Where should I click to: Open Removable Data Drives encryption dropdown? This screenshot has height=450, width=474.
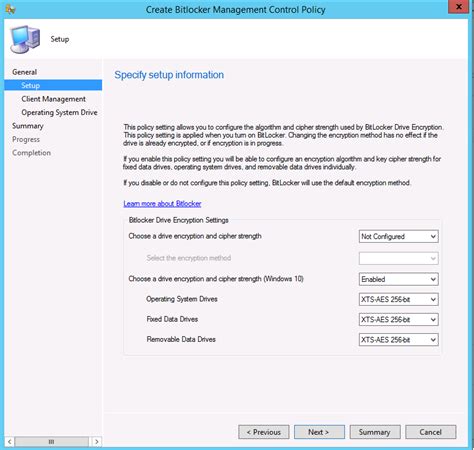[x=398, y=340]
